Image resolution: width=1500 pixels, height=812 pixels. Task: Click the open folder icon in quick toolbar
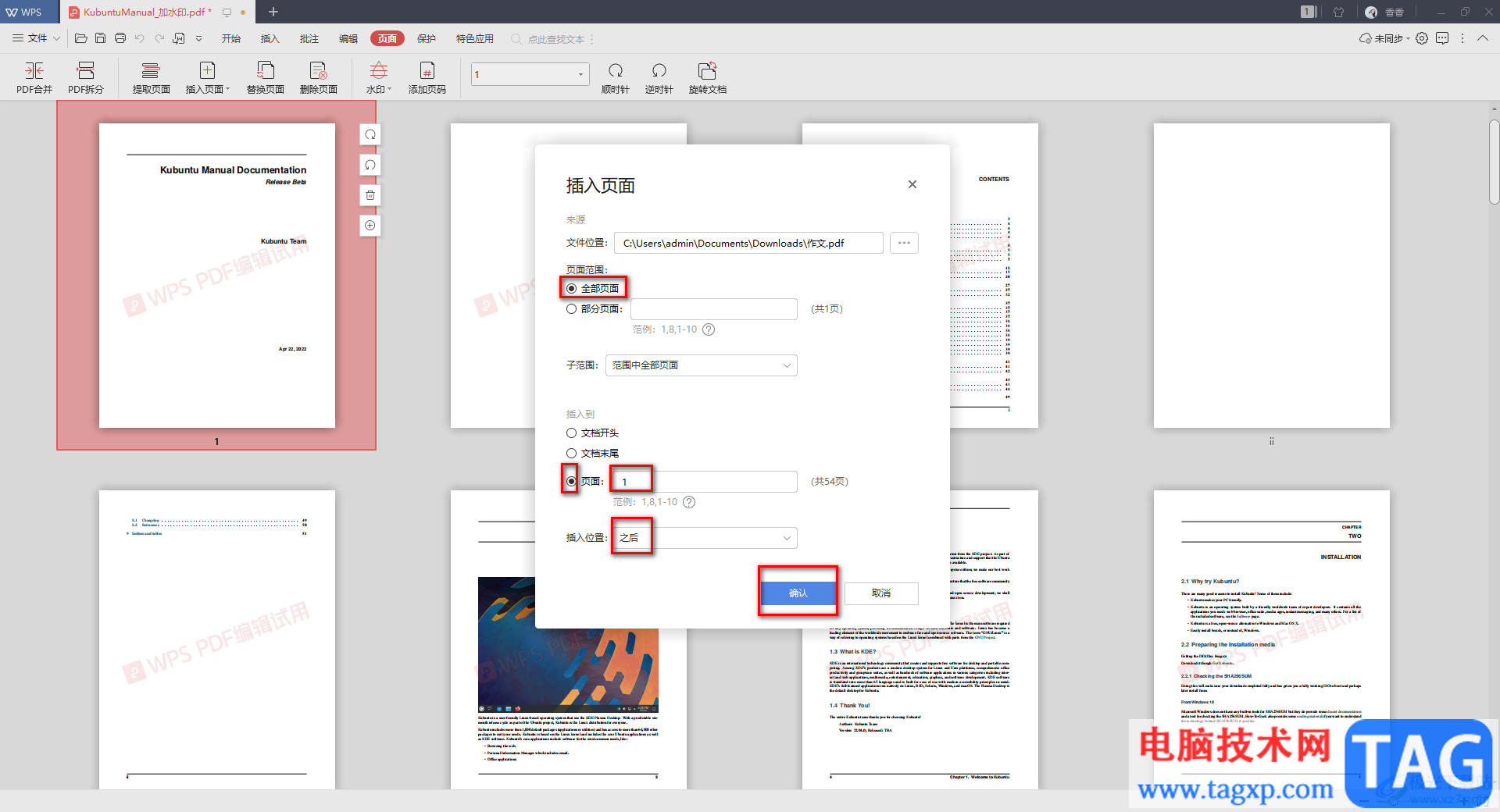80,38
